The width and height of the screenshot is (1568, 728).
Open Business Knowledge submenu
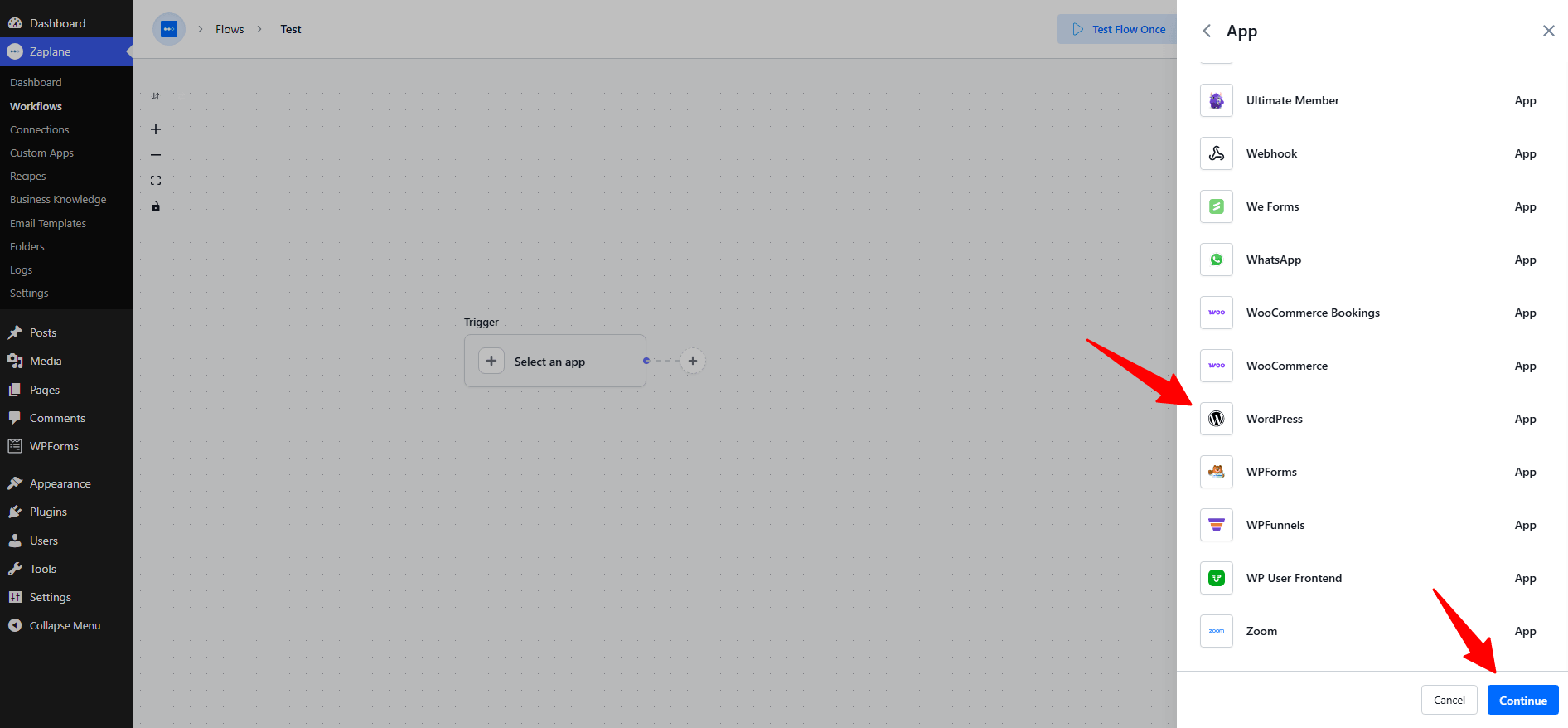(x=58, y=199)
